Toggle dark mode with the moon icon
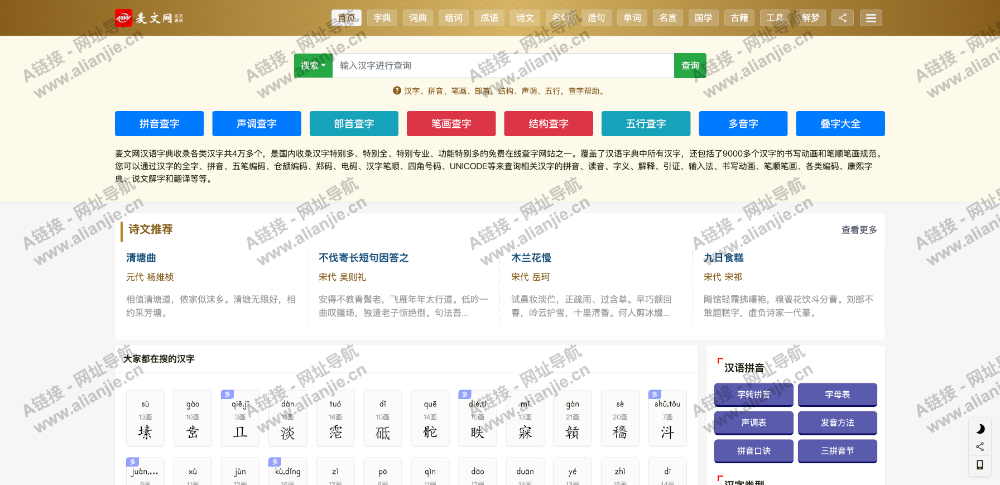The height and width of the screenshot is (485, 1000). 980,429
